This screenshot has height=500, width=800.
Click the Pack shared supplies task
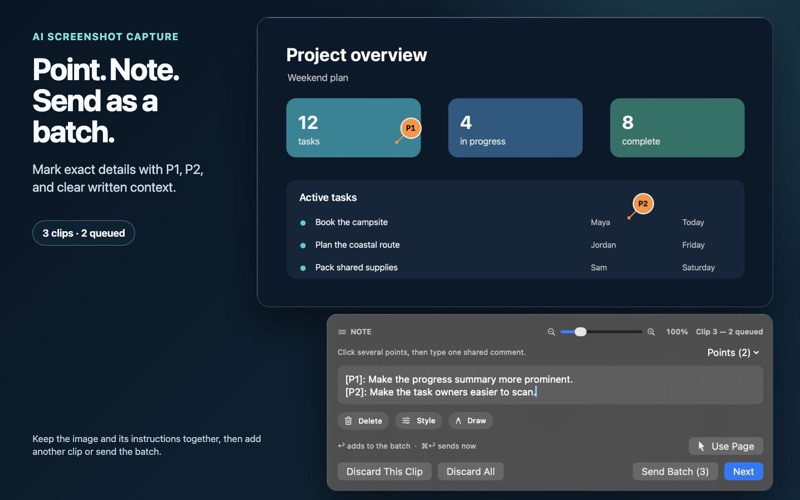point(356,267)
